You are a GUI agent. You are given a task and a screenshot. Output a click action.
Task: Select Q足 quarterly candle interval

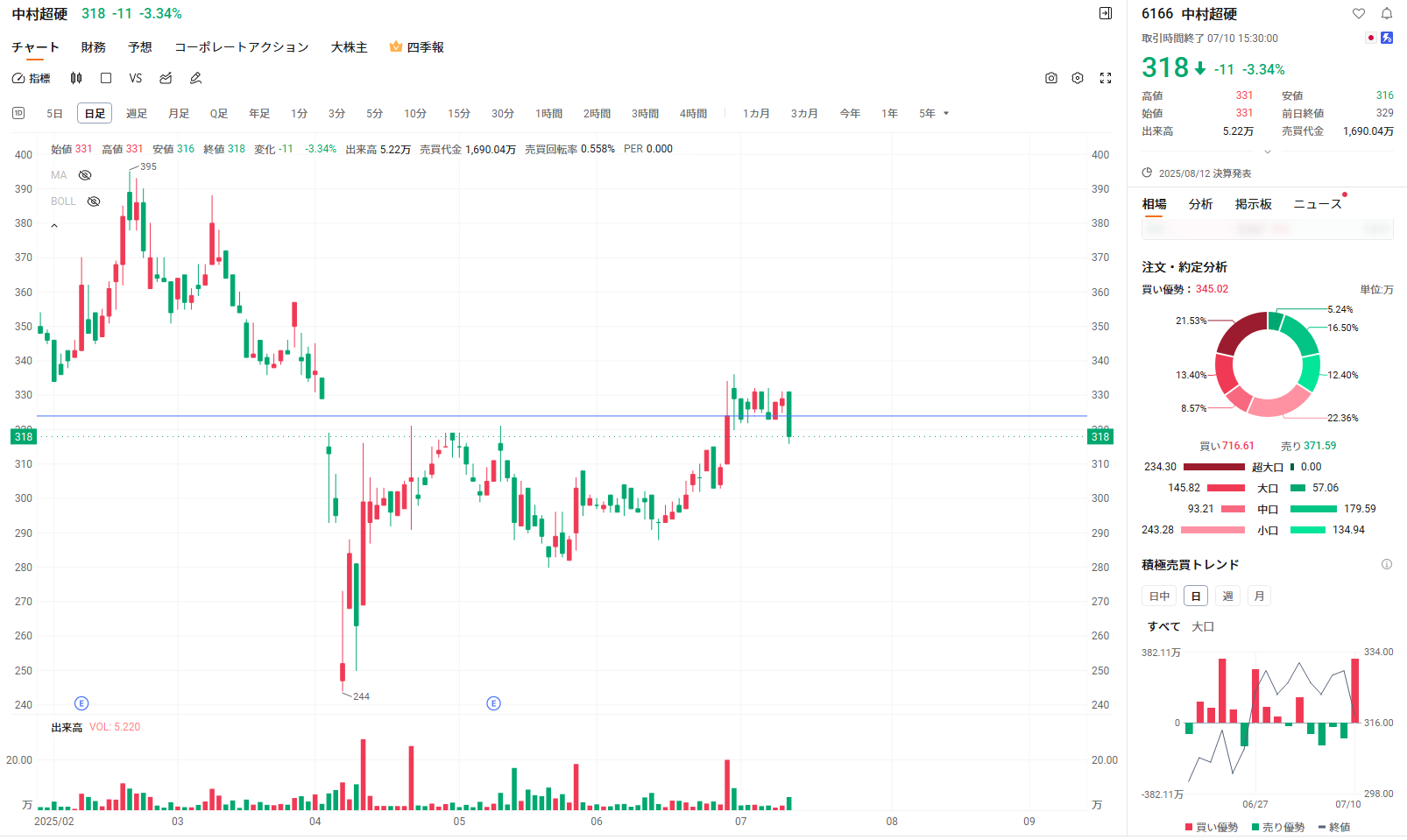pyautogui.click(x=219, y=114)
